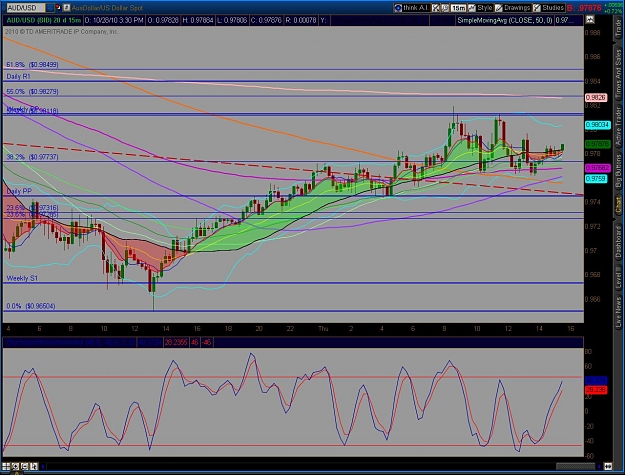Open the Big Buttons side tab

pyautogui.click(x=618, y=172)
